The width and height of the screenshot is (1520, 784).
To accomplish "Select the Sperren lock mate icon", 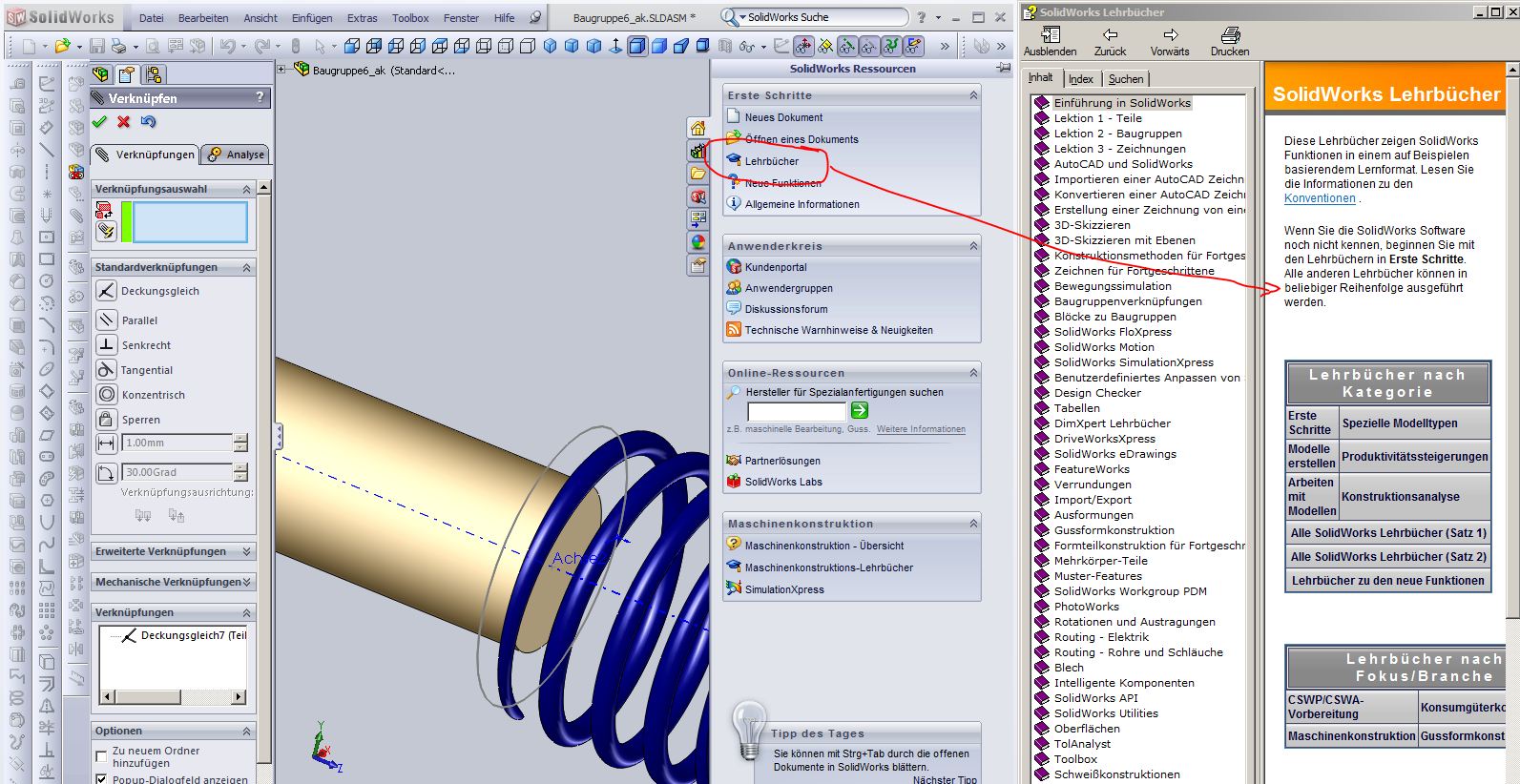I will tap(107, 420).
